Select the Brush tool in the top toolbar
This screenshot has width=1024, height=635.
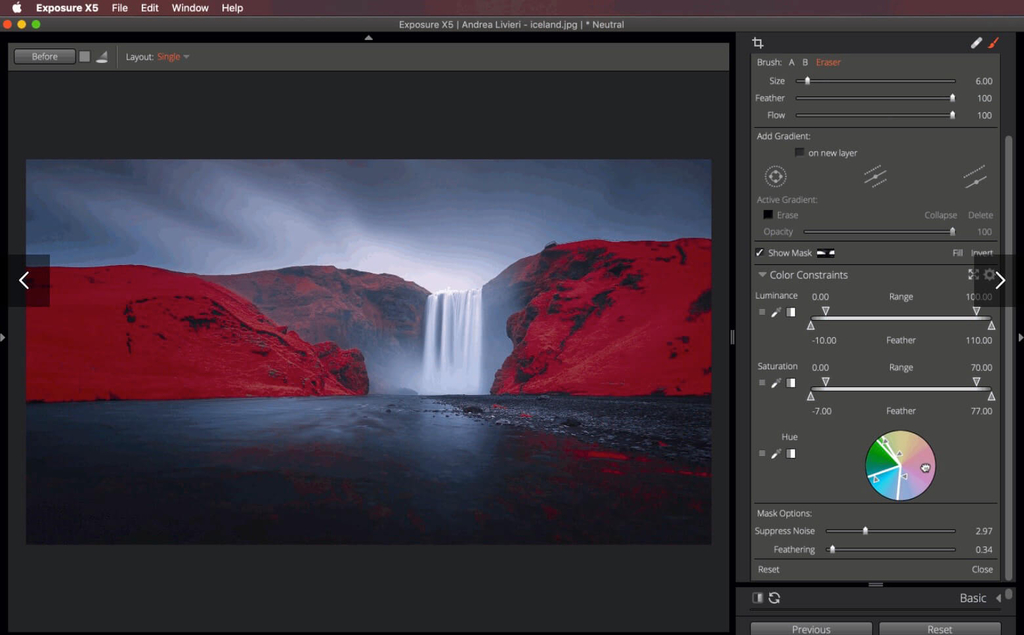[995, 42]
